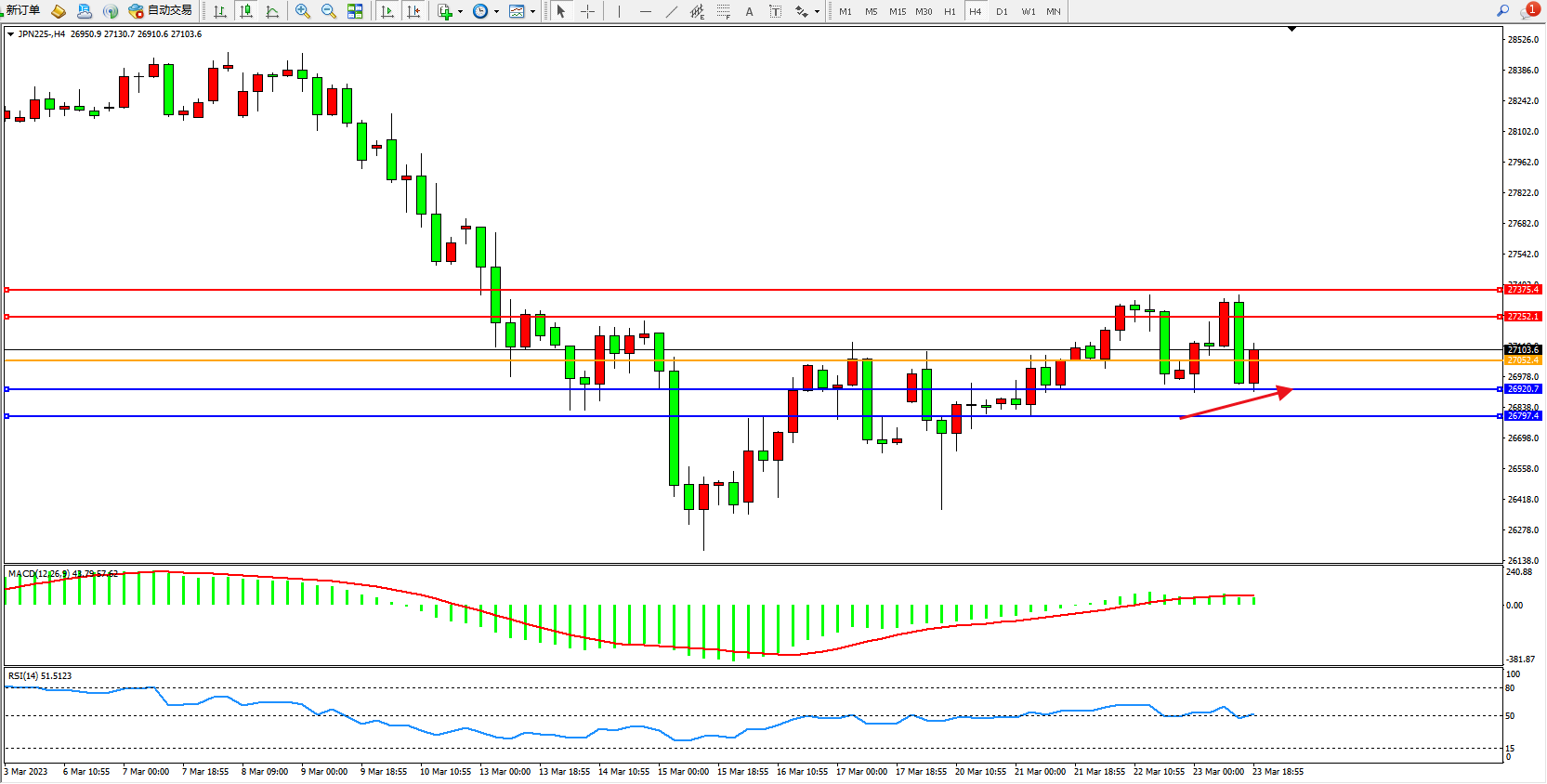Open the search magnifier icon
This screenshot has height=784, width=1547.
pos(1502,11)
